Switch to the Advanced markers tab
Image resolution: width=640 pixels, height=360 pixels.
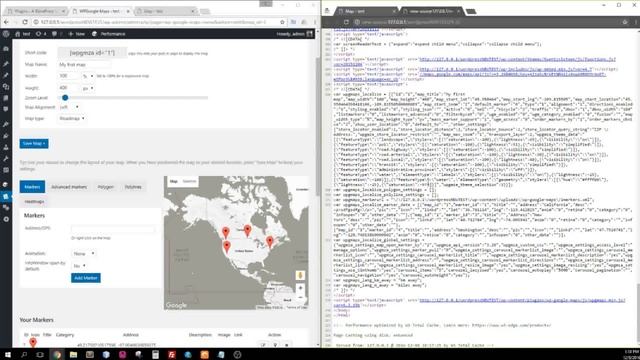69,187
